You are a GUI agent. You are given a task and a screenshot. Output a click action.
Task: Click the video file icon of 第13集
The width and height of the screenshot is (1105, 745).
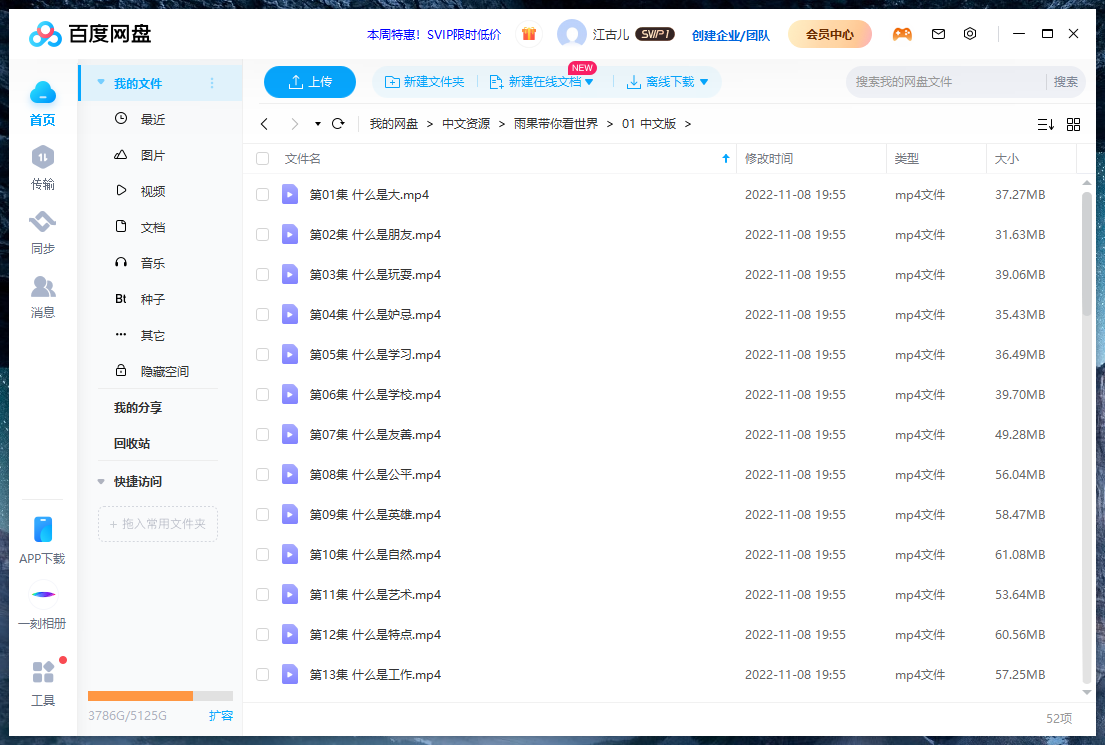290,675
